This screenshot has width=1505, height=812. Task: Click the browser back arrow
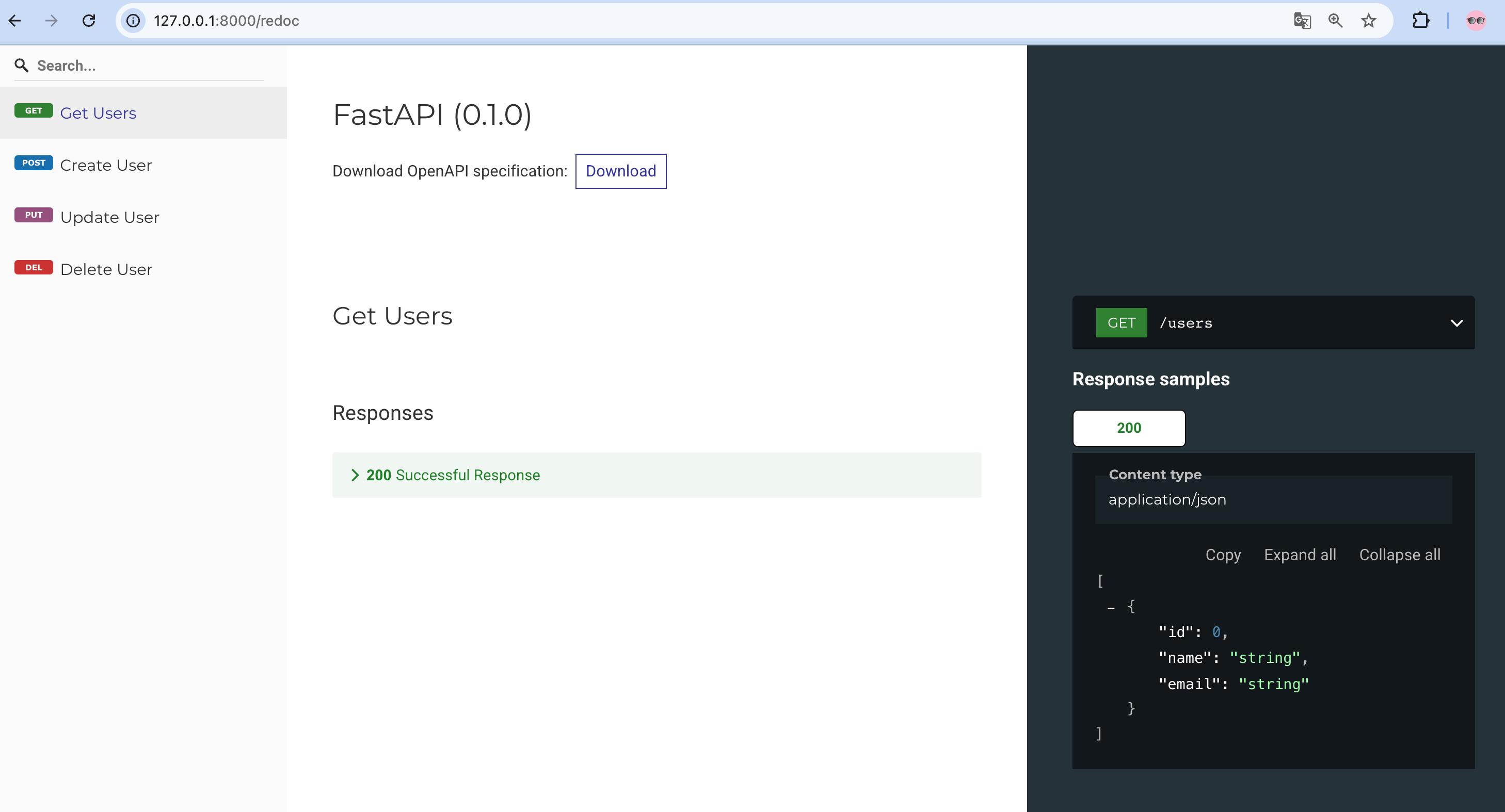(15, 21)
